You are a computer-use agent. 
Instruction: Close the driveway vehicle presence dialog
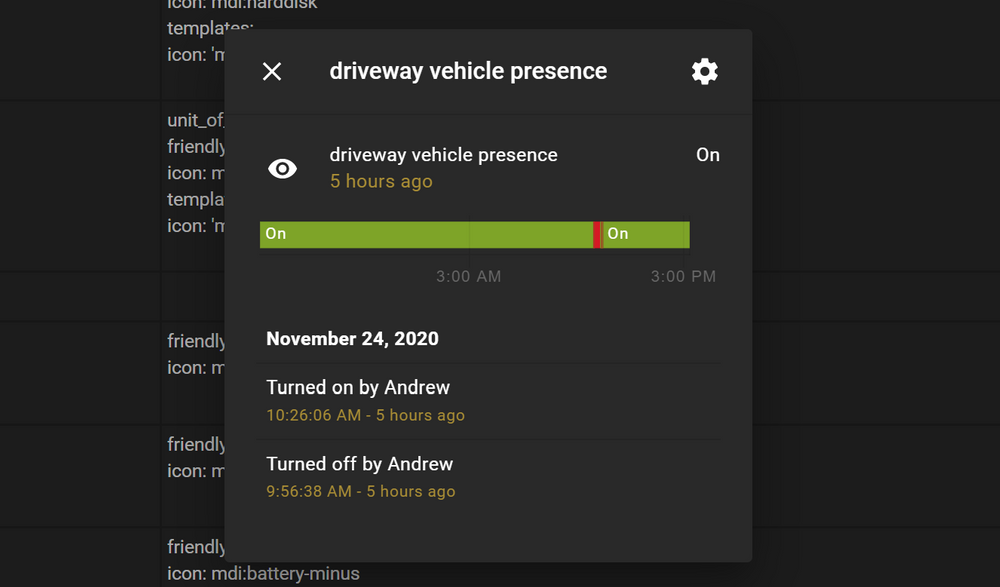271,70
